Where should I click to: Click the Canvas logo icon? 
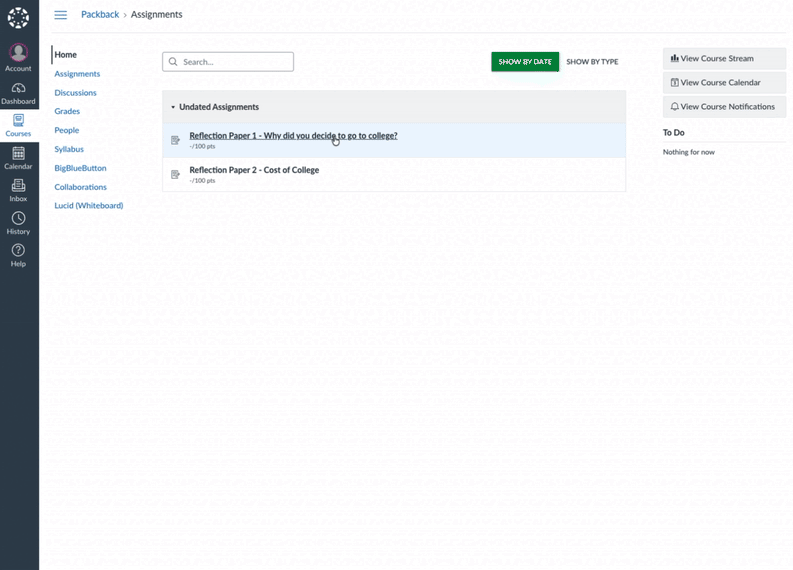click(x=18, y=18)
